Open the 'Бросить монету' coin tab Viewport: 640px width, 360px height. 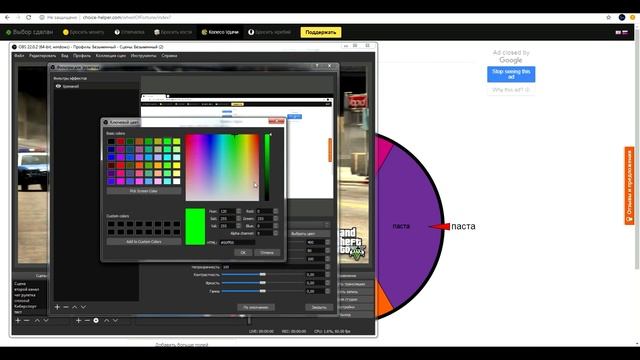[x=84, y=32]
